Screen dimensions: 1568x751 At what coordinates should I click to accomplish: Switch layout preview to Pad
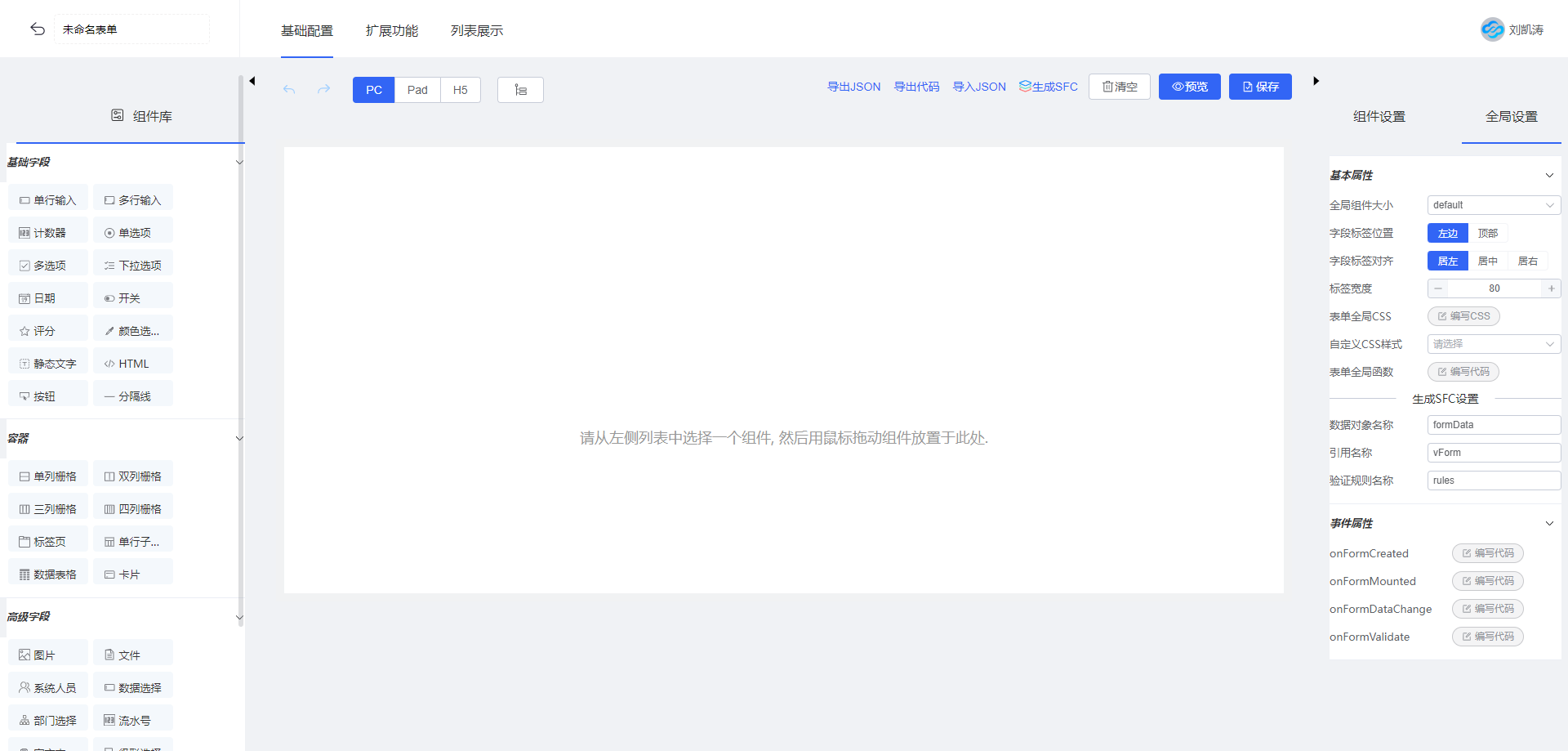(417, 90)
